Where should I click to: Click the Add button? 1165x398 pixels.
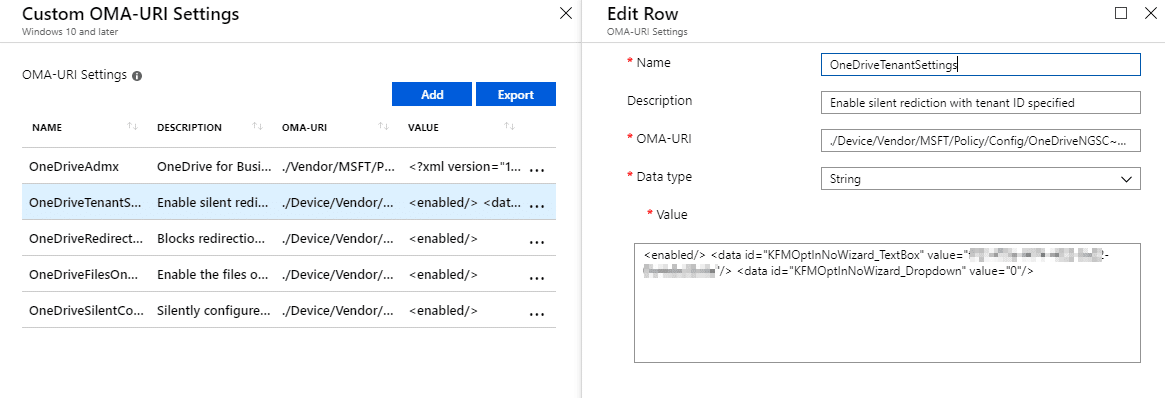pyautogui.click(x=432, y=94)
